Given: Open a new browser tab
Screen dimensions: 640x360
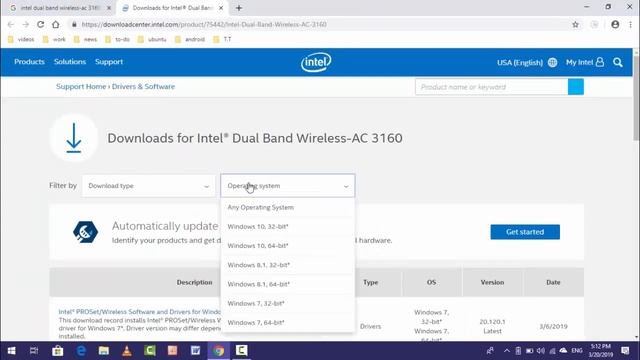Looking at the screenshot, I should (x=239, y=8).
